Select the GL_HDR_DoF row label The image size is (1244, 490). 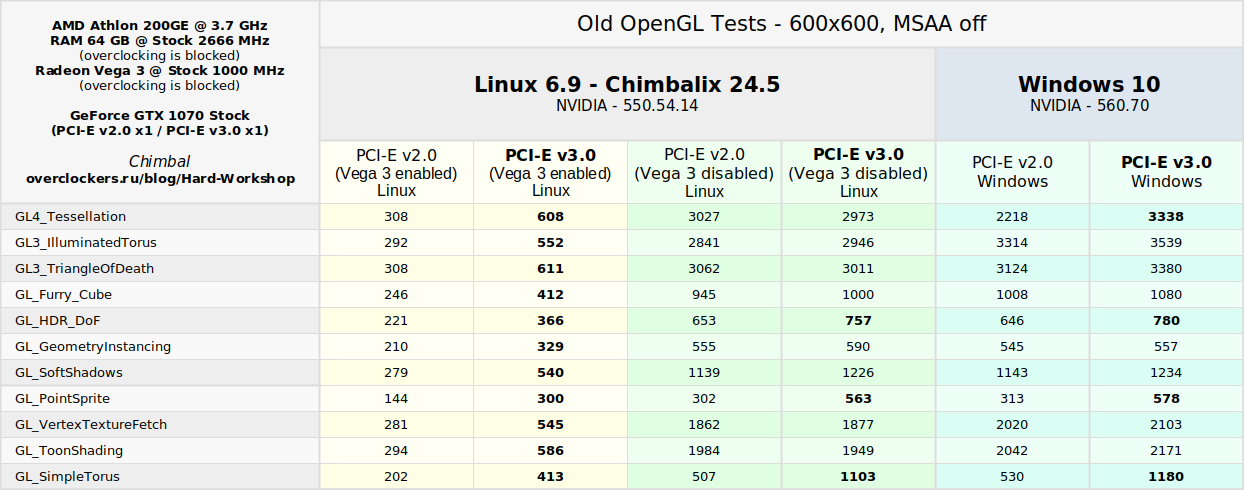click(x=58, y=321)
